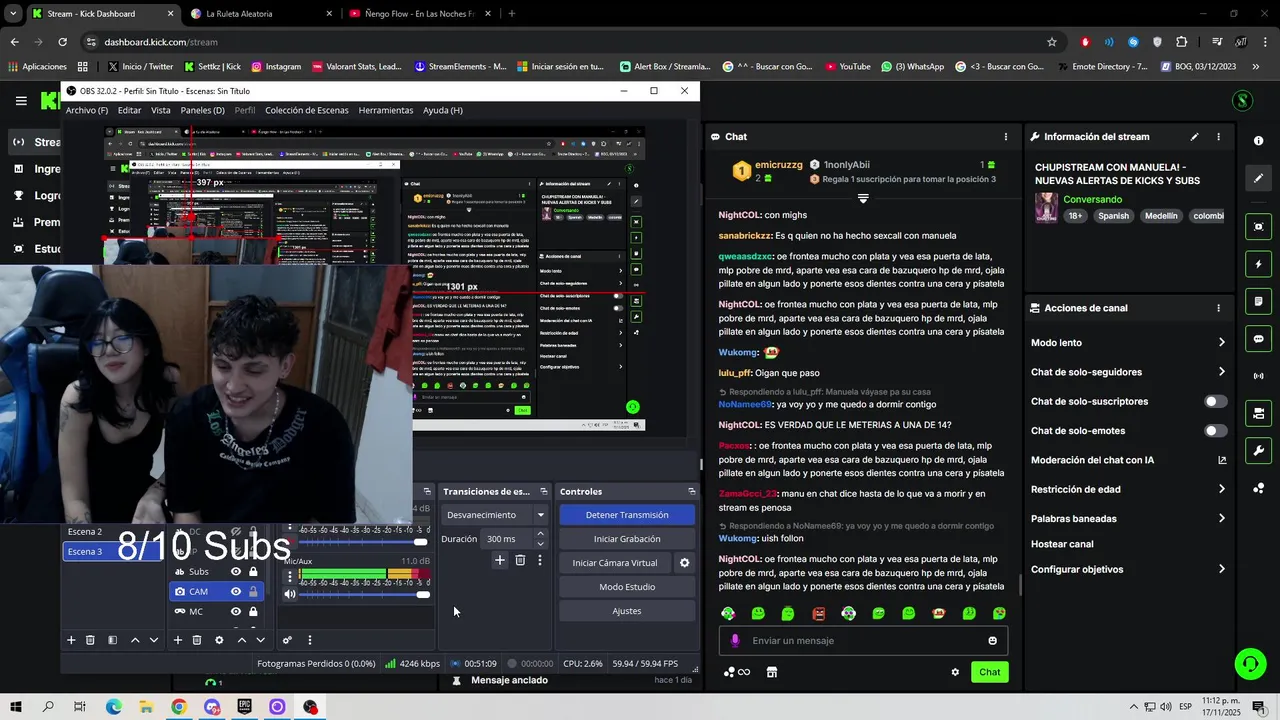Delete the selected scene in OBS
This screenshot has width=1280, height=720.
point(90,640)
